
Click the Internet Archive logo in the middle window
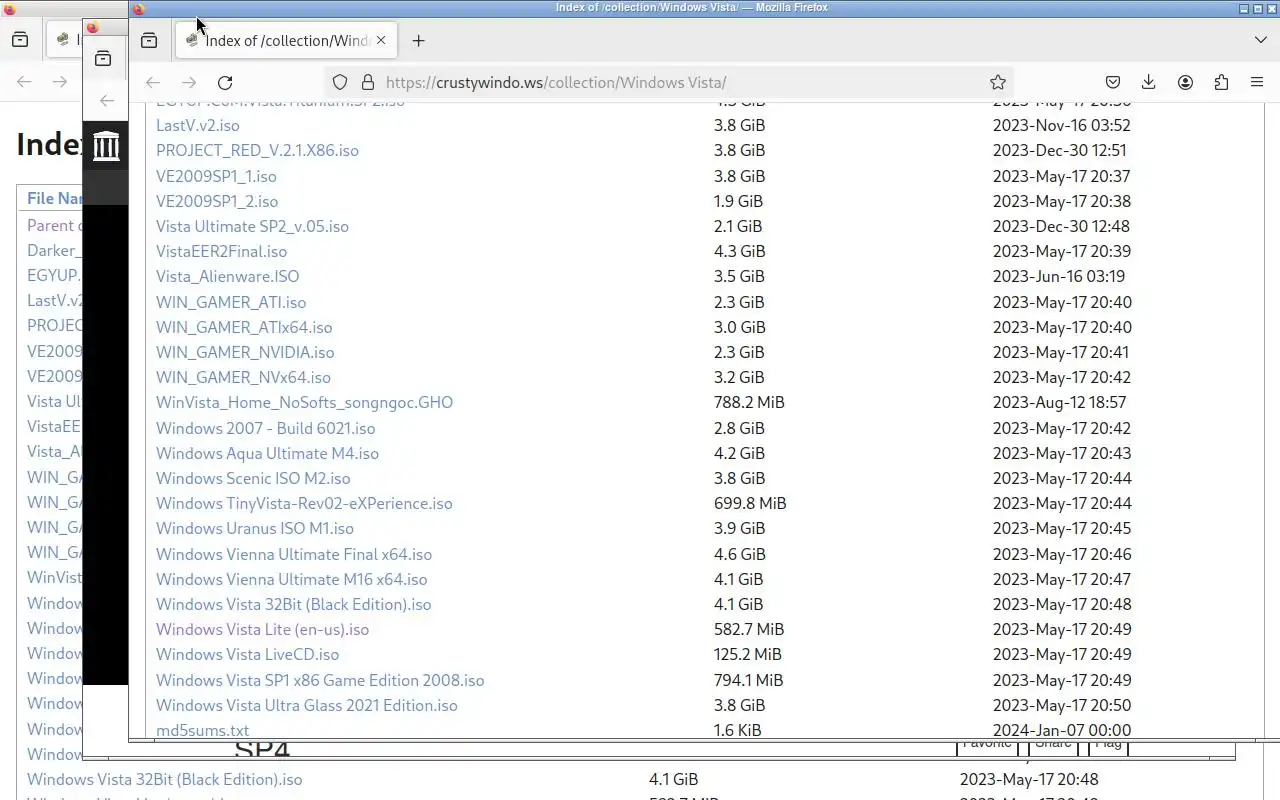tap(106, 145)
